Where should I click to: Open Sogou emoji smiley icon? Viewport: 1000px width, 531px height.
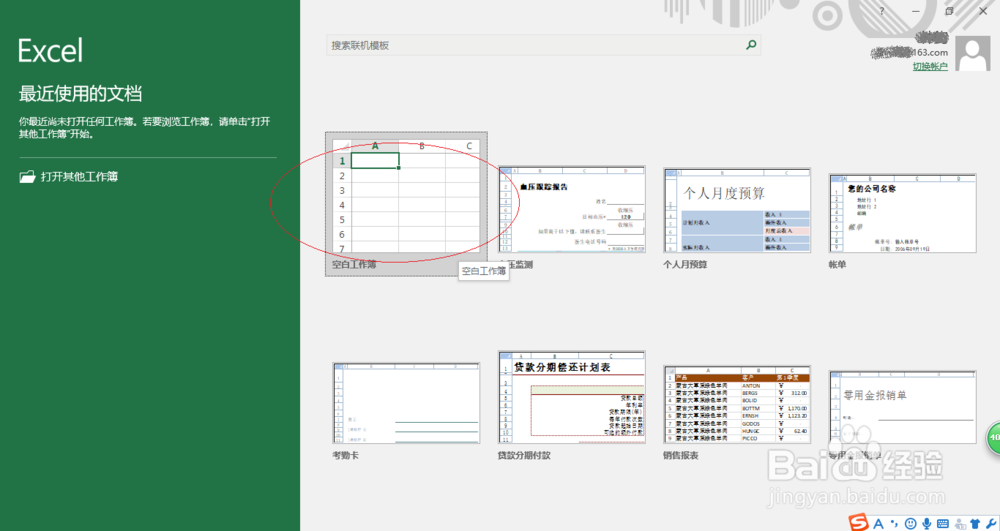[x=911, y=523]
